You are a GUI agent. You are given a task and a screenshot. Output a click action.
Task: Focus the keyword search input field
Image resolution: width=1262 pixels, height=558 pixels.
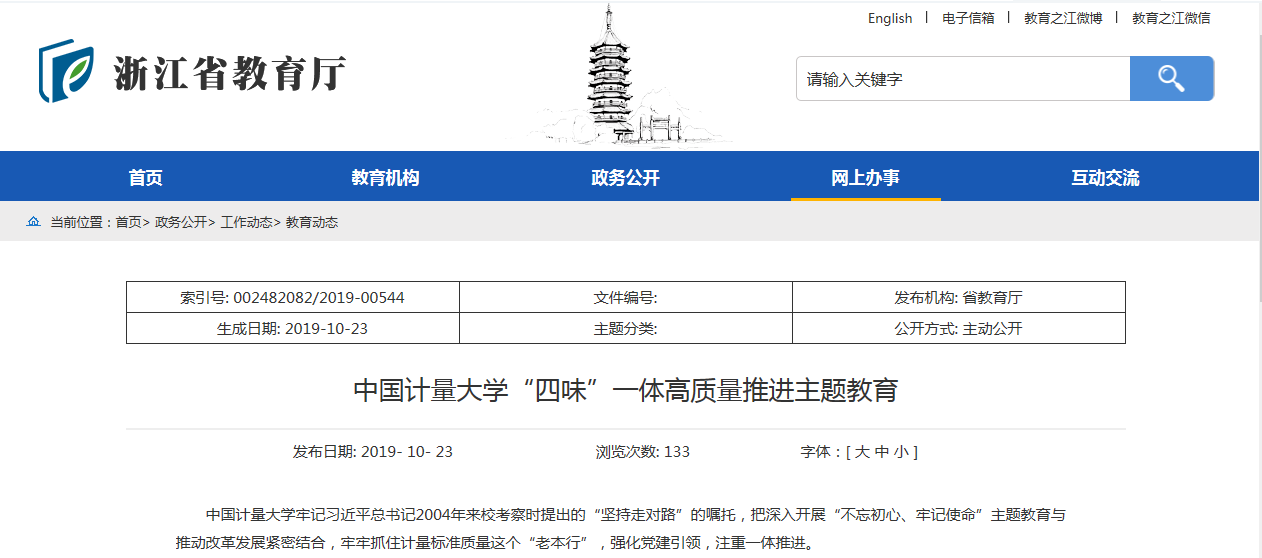pyautogui.click(x=962, y=79)
